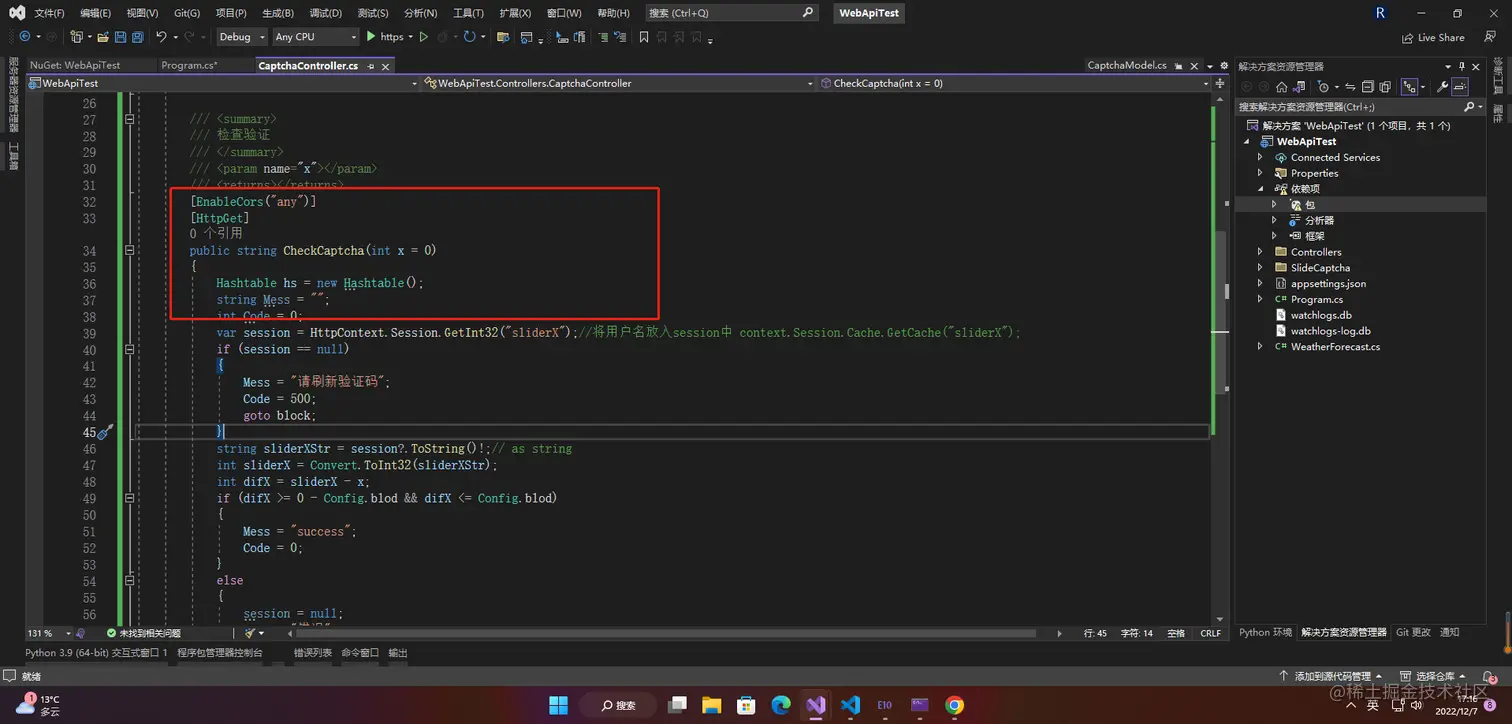Screen dimensions: 1512x724
Task: Click the Properties wrench icon
Action: pyautogui.click(x=1443, y=87)
